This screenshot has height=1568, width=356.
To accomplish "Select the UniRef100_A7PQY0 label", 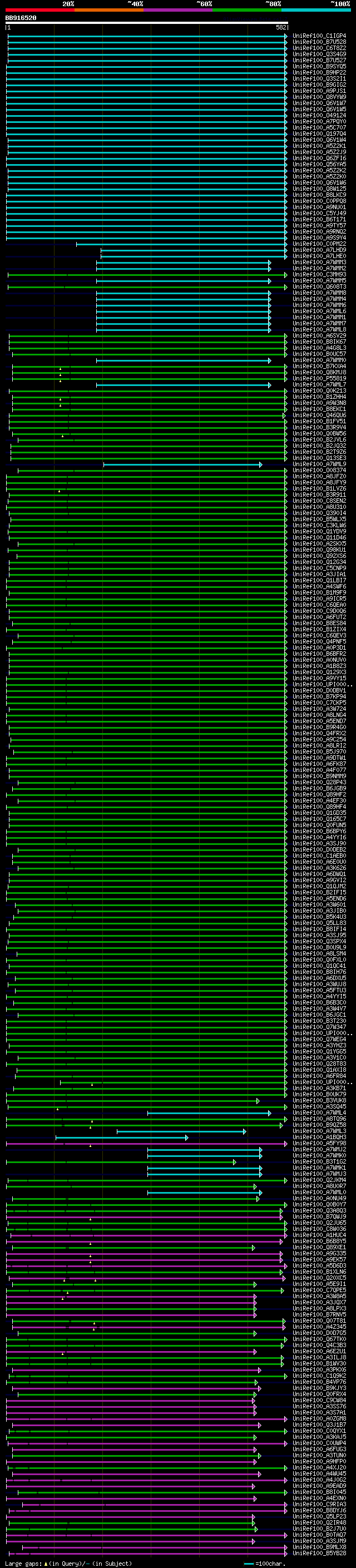I will (x=319, y=122).
